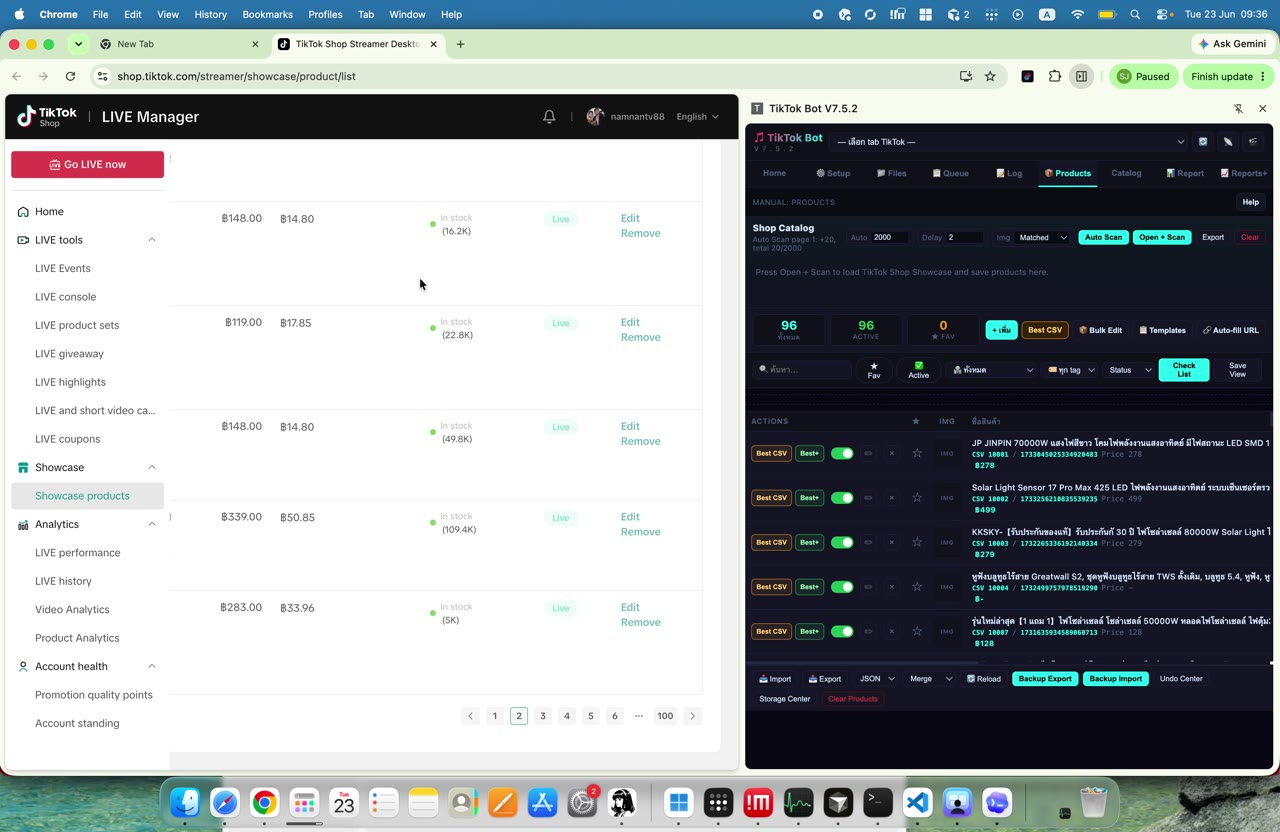This screenshot has height=832, width=1280.
Task: Collapse the LIVE tools section
Action: pos(152,240)
